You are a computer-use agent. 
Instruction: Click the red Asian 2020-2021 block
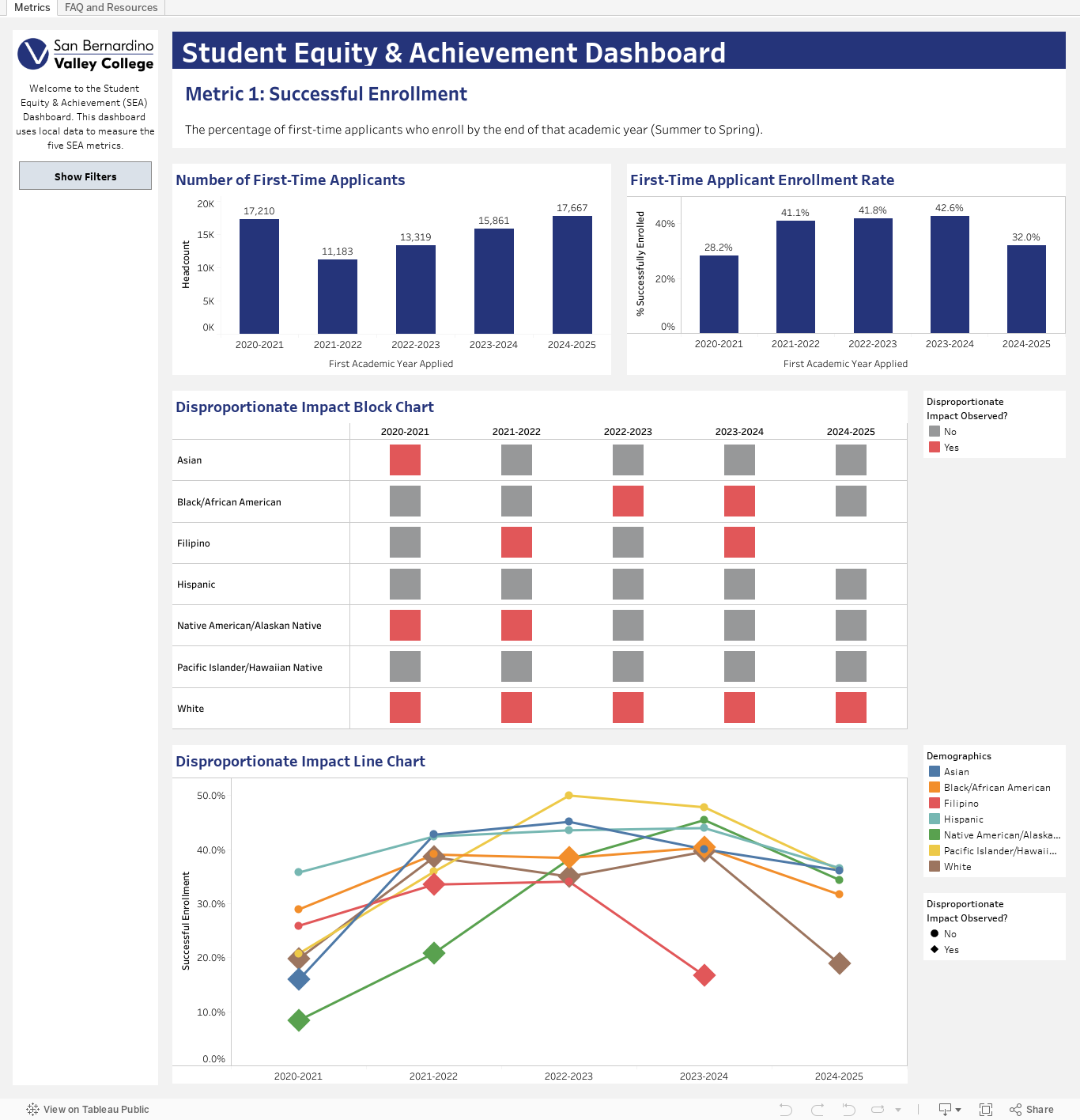coord(405,460)
